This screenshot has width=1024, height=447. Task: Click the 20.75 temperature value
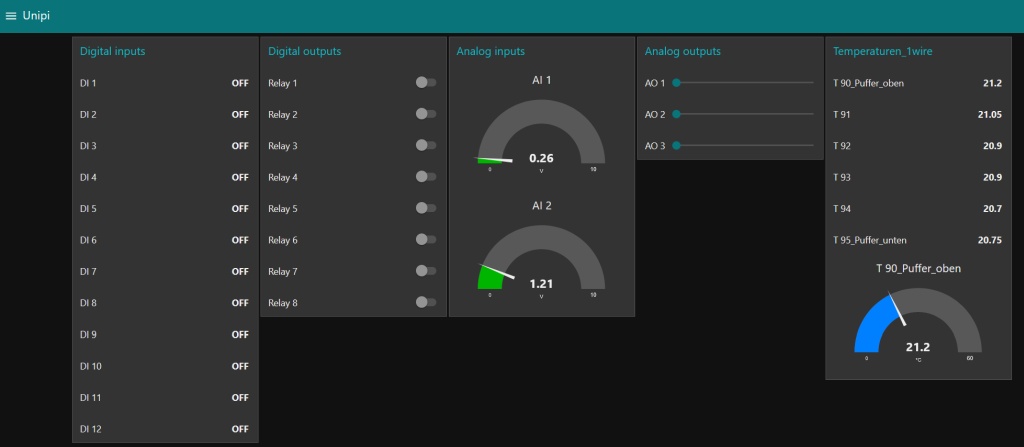point(989,240)
